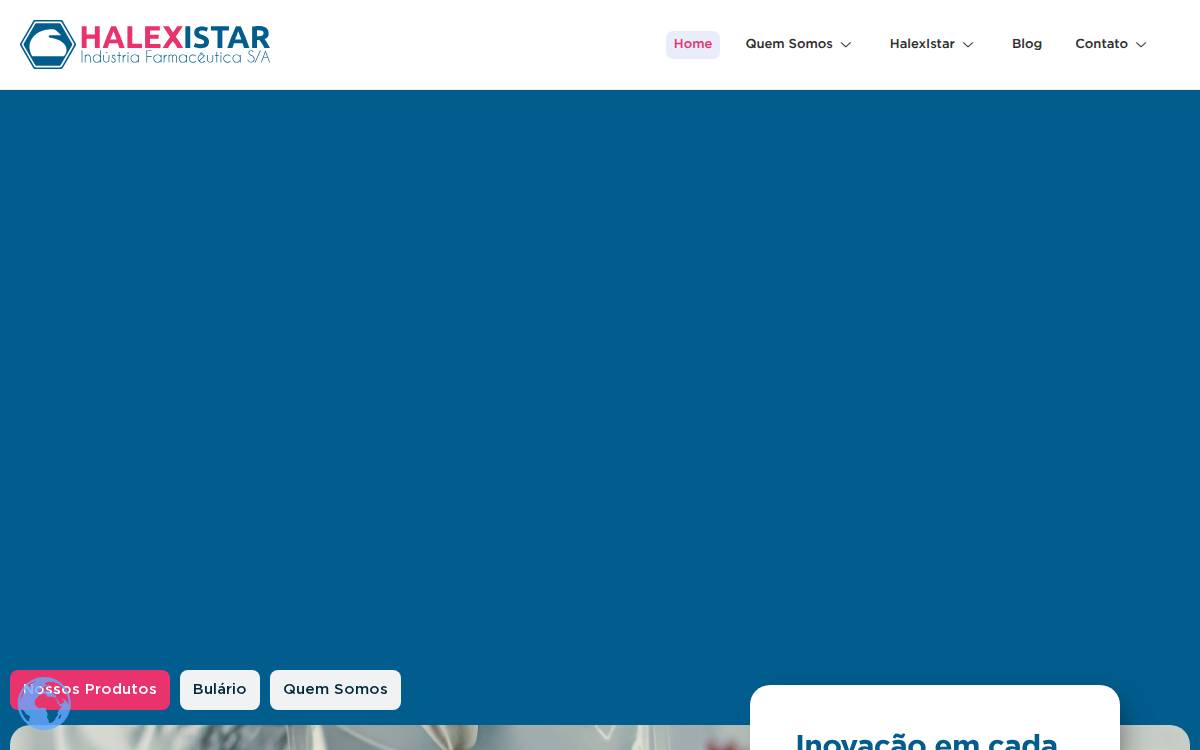1200x750 pixels.
Task: Click the Nossos Produtos button
Action: tap(90, 690)
